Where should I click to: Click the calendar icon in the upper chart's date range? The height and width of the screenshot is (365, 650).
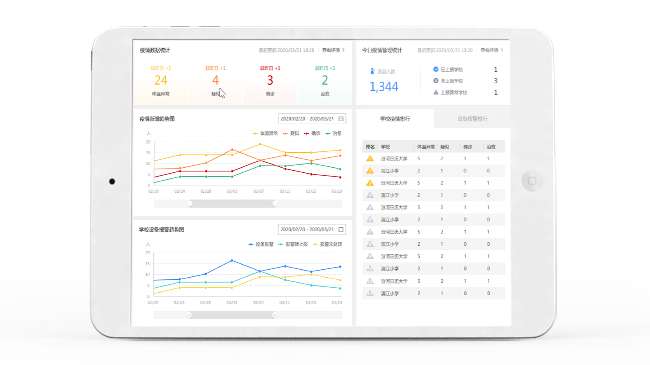coord(341,119)
